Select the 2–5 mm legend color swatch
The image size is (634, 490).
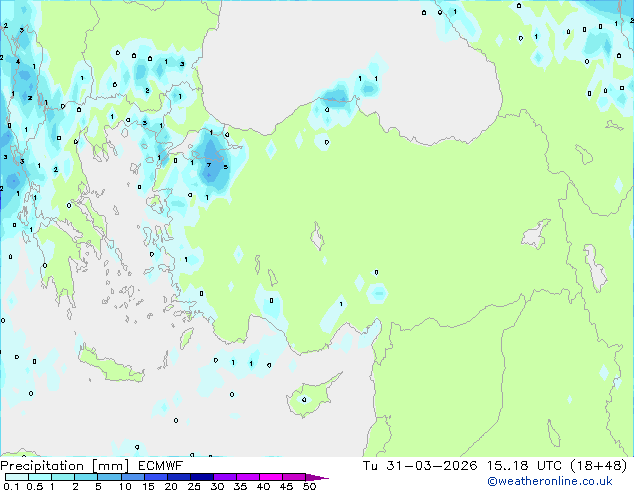[x=86, y=477]
